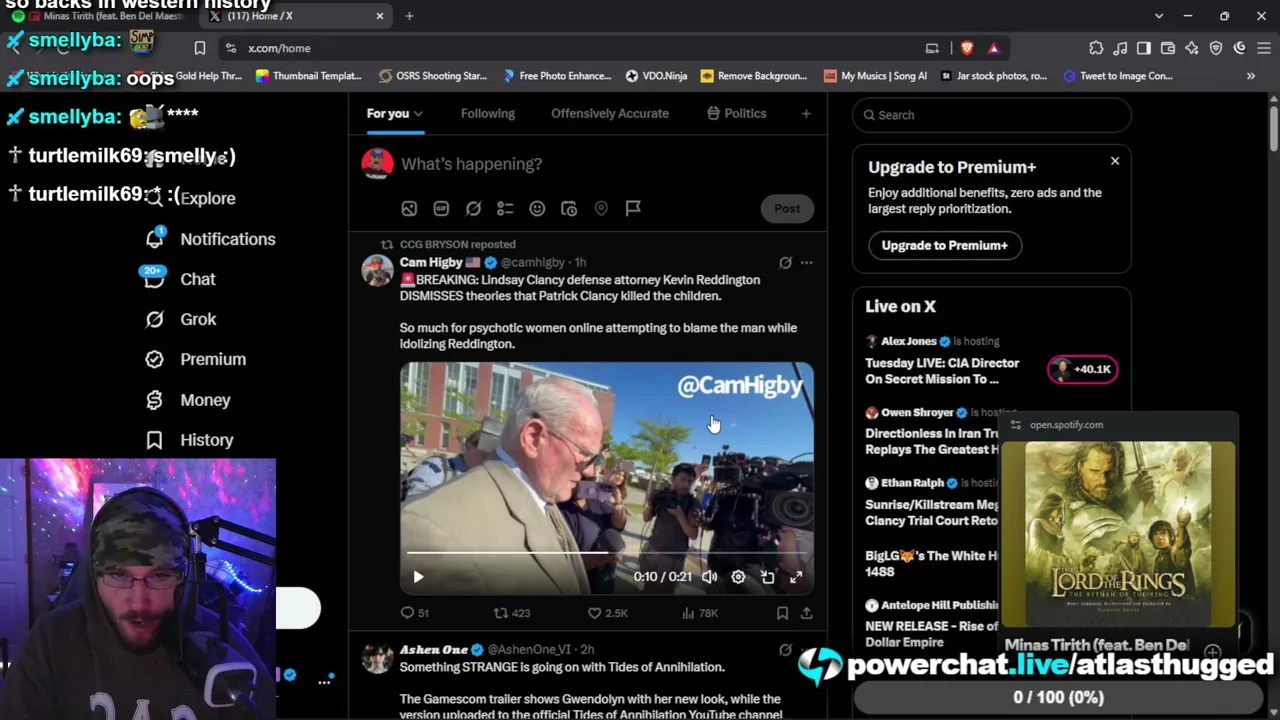
Task: Open more options on Cam Higby's post
Action: tap(806, 263)
